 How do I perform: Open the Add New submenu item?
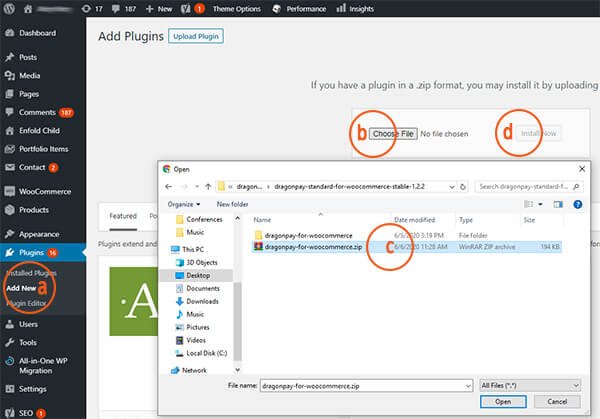[22, 287]
